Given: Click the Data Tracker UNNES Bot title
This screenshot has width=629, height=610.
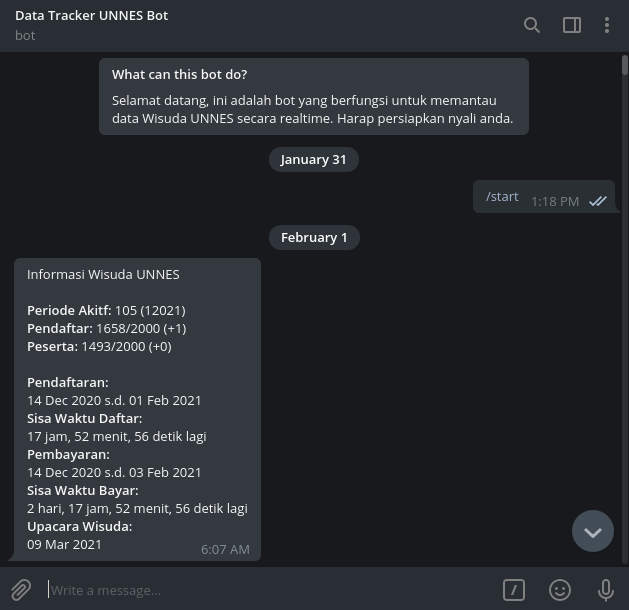Looking at the screenshot, I should [x=91, y=16].
